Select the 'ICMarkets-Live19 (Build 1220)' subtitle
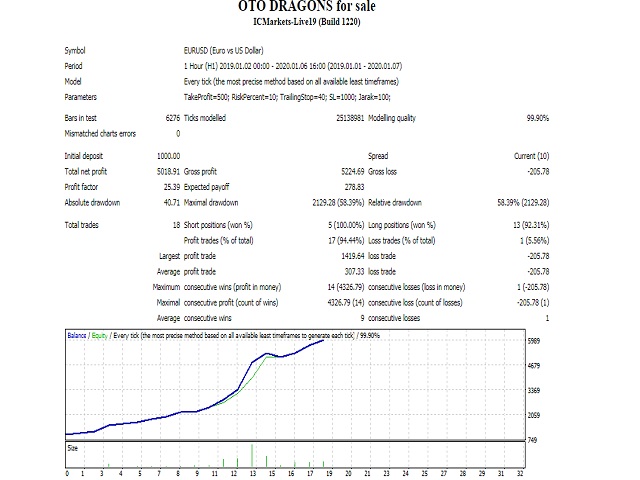 [307, 22]
